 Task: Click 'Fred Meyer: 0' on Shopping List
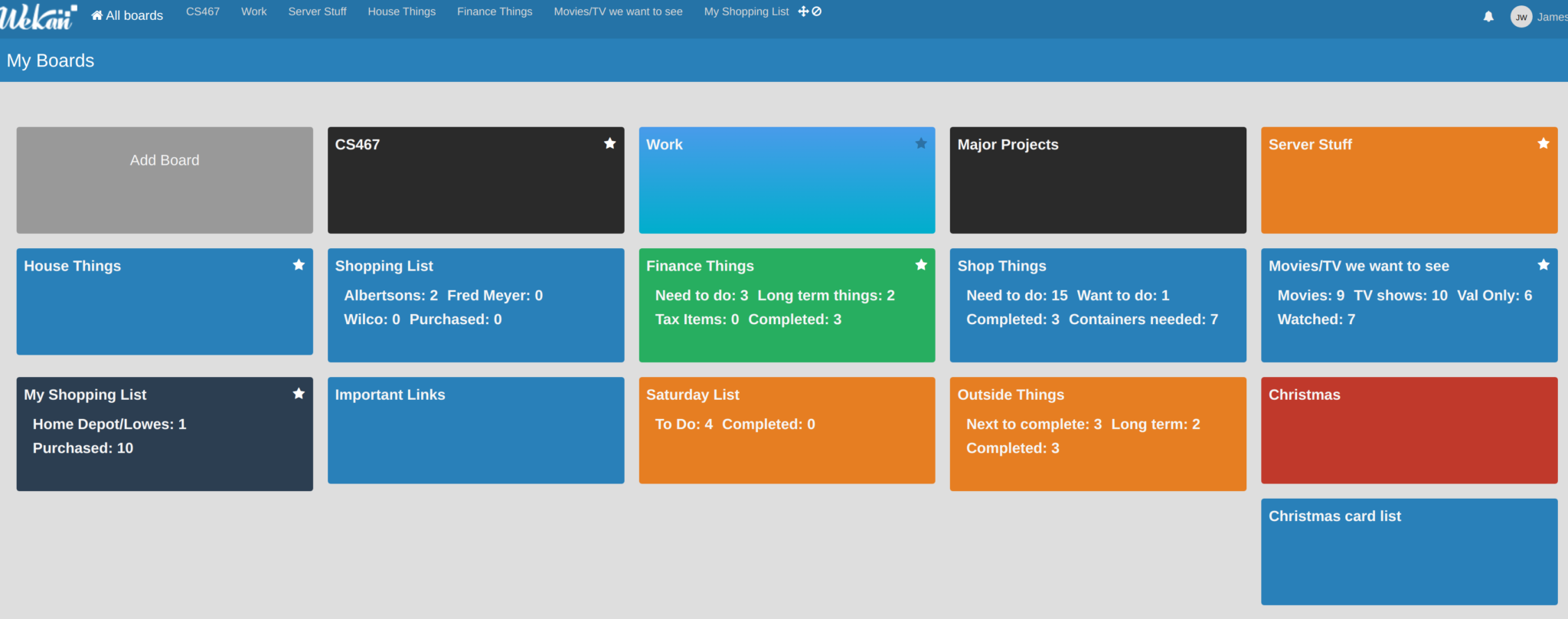495,296
